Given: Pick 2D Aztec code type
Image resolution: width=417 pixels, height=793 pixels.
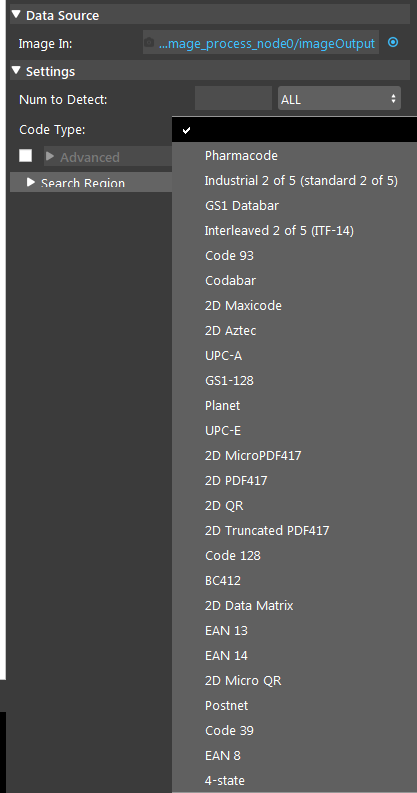Looking at the screenshot, I should coord(230,331).
